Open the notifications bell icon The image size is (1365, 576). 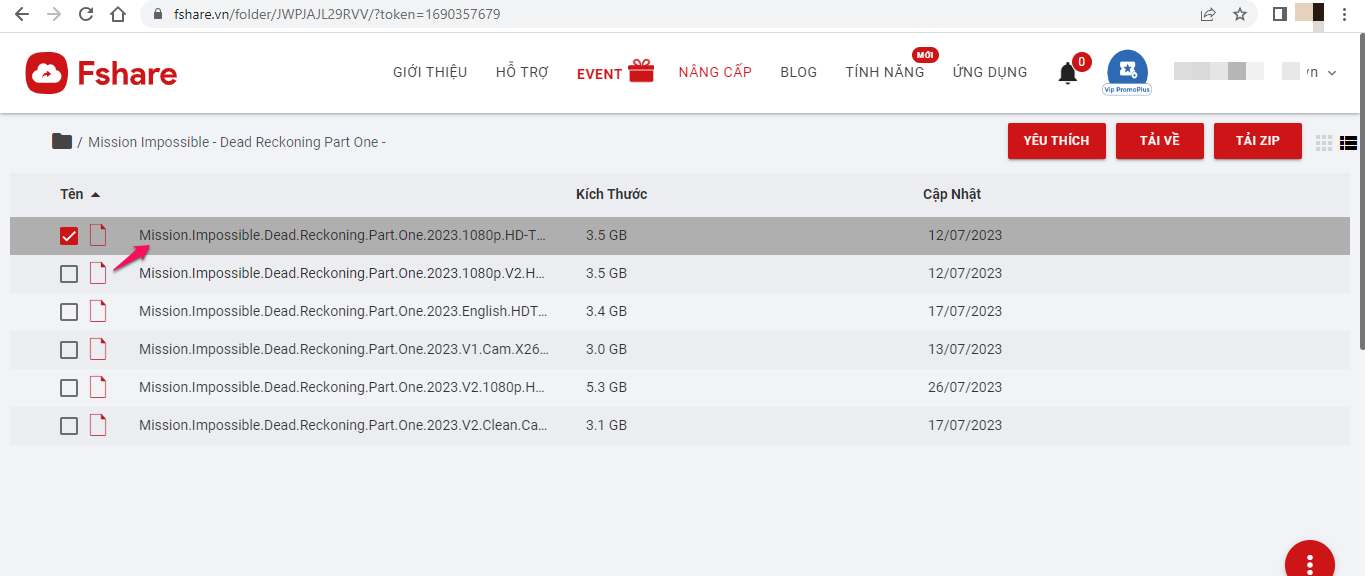tap(1068, 73)
